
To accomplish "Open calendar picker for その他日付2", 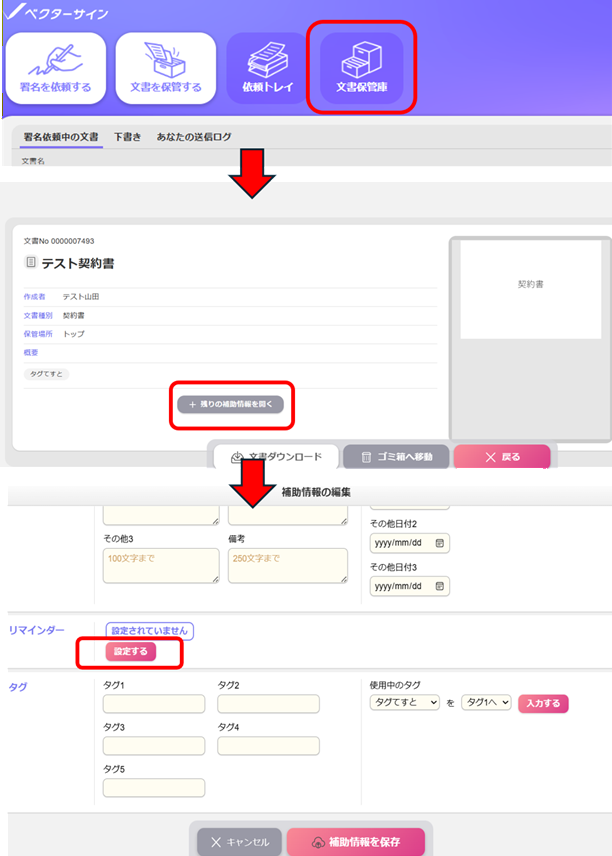I will click(440, 543).
